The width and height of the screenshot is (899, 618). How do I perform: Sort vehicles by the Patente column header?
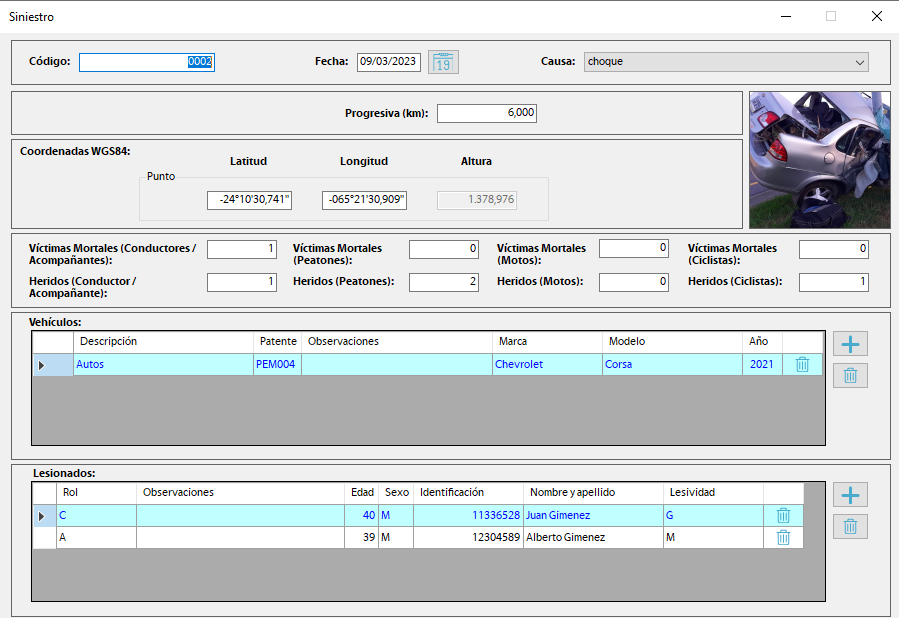point(276,342)
